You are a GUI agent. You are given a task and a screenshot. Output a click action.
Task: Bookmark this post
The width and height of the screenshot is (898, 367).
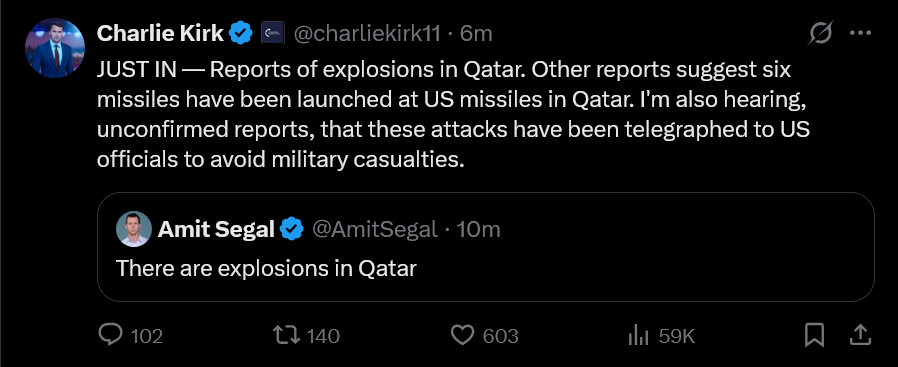pos(814,336)
